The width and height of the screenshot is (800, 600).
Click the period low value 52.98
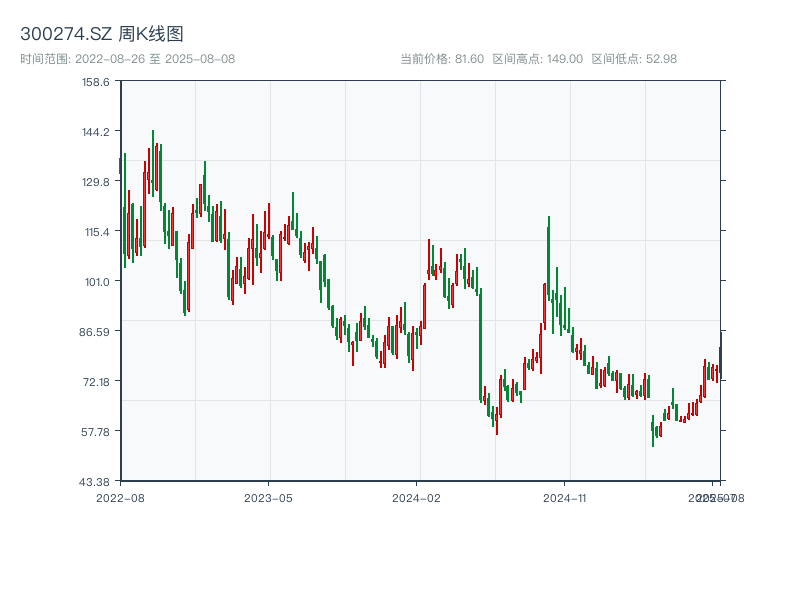click(x=661, y=59)
